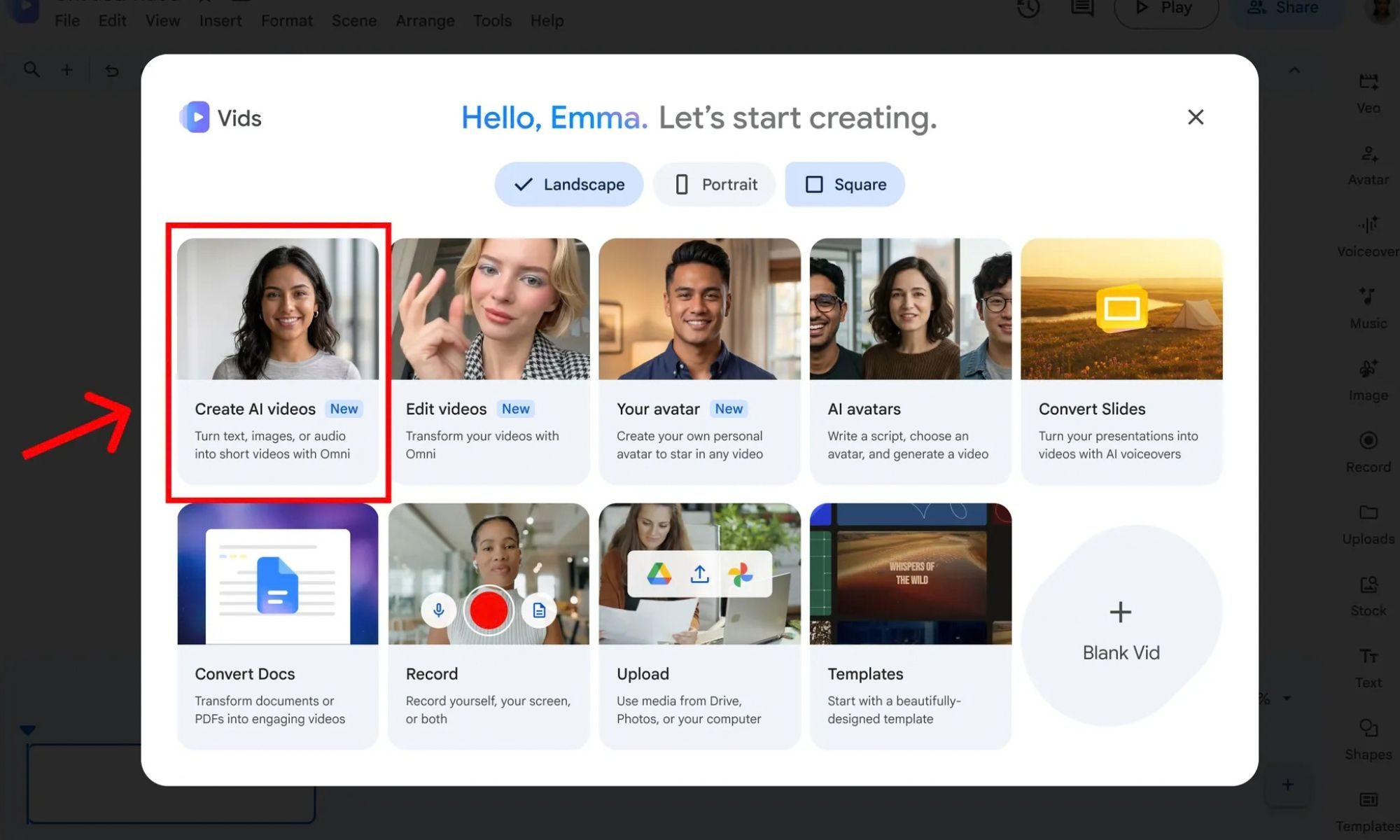The height and width of the screenshot is (840, 1400).
Task: Open the Uploads sidebar panel
Action: pyautogui.click(x=1368, y=524)
